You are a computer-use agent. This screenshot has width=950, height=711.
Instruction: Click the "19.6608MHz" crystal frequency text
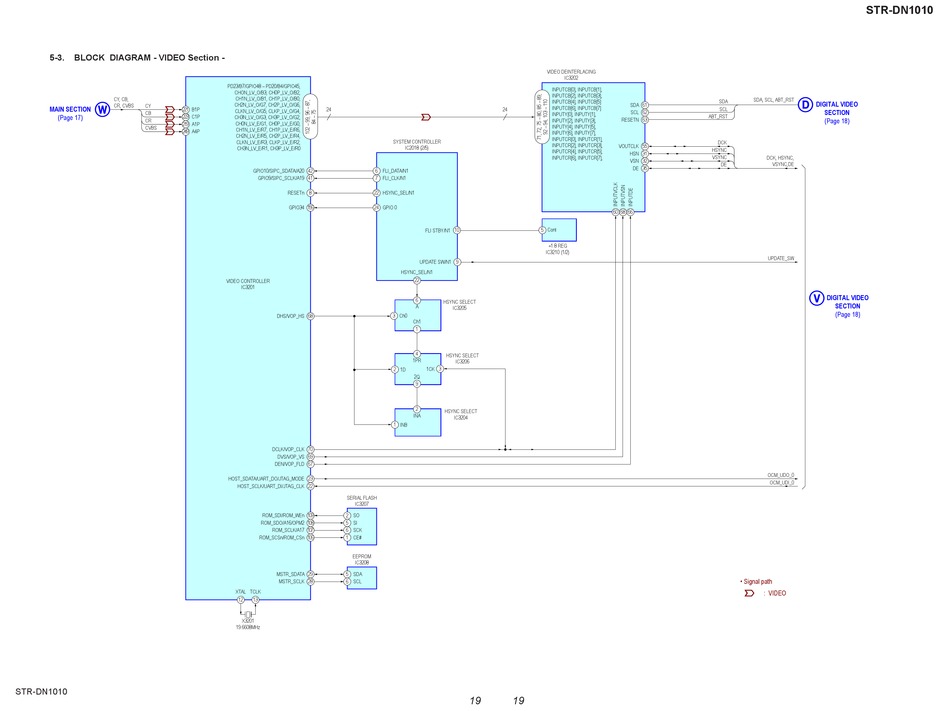point(248,627)
